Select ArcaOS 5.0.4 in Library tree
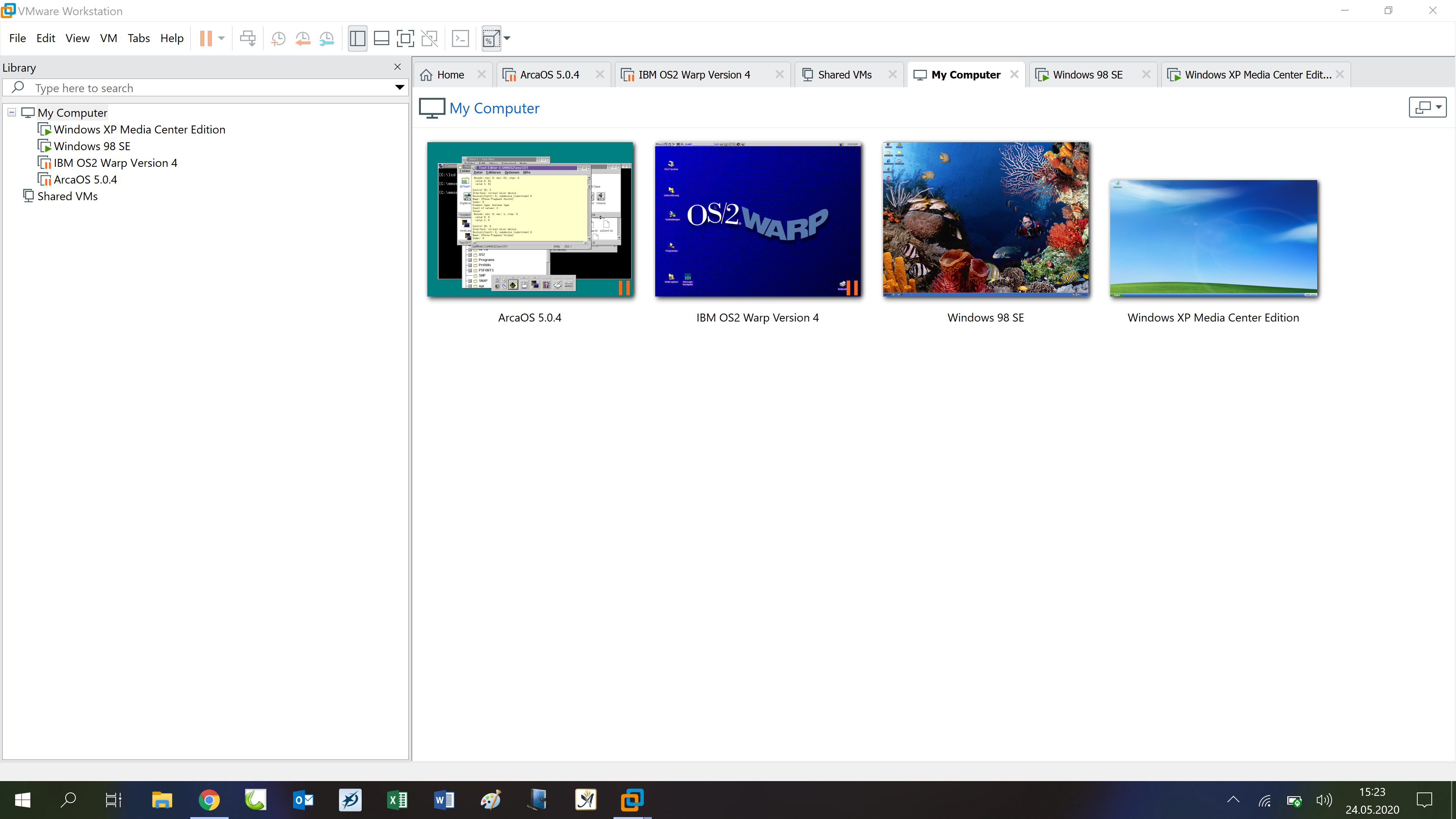Viewport: 1456px width, 819px height. (85, 179)
